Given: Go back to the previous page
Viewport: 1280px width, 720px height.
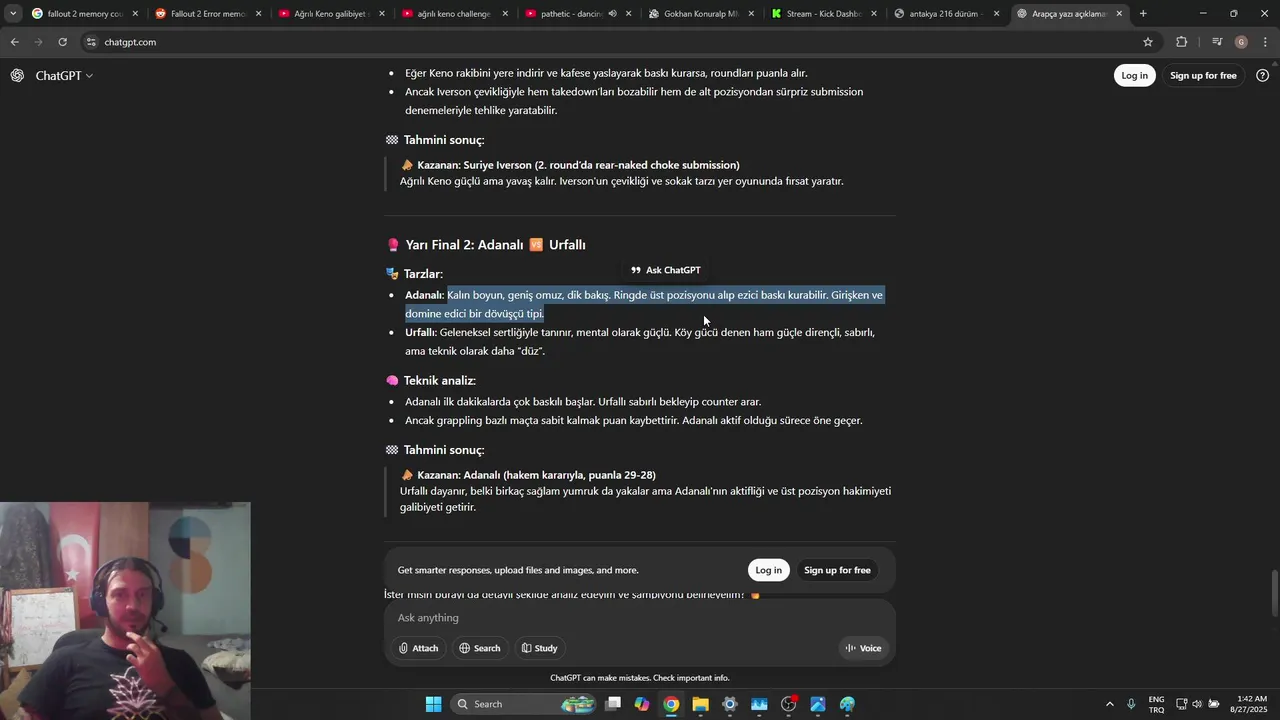Looking at the screenshot, I should click(x=14, y=42).
